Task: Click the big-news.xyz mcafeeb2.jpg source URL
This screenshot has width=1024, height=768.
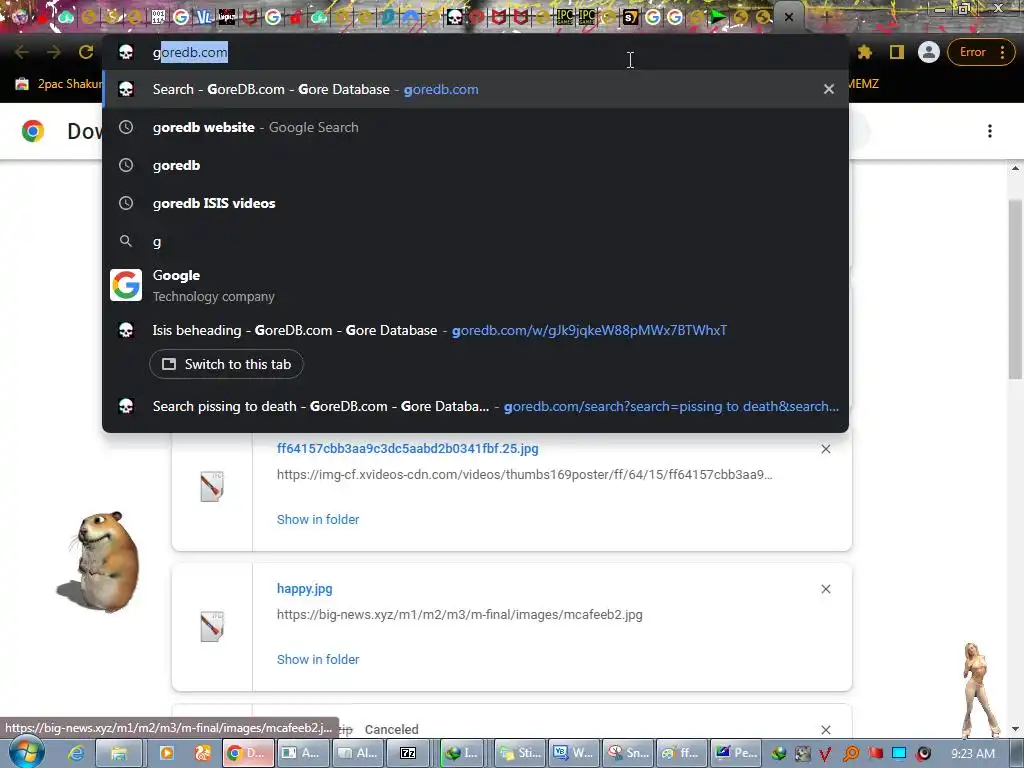Action: (460, 615)
